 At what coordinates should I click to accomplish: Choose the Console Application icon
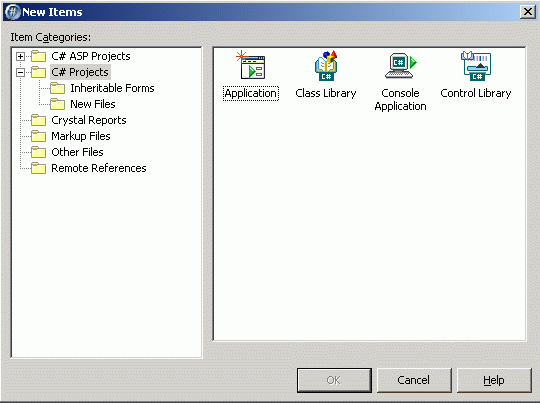[401, 65]
